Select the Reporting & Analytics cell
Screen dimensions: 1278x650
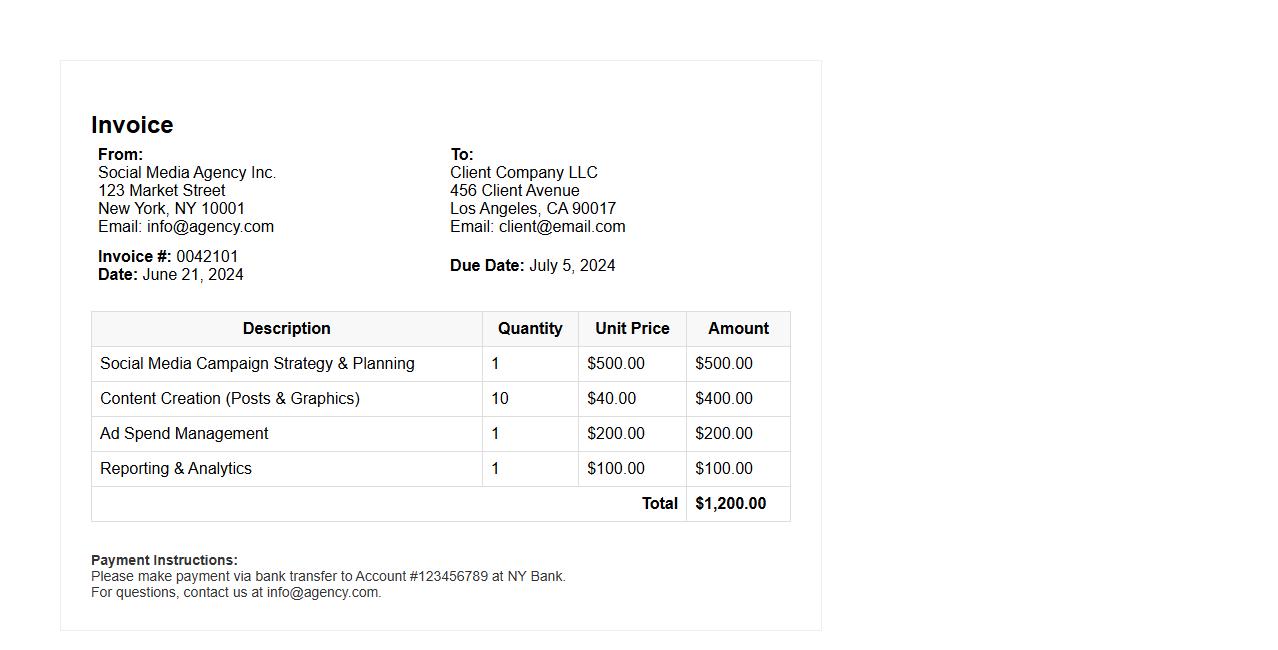click(176, 469)
